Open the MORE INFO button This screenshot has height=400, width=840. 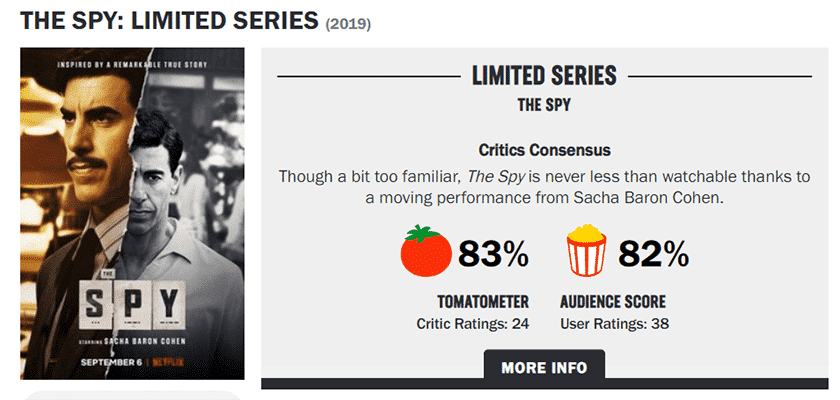click(544, 368)
